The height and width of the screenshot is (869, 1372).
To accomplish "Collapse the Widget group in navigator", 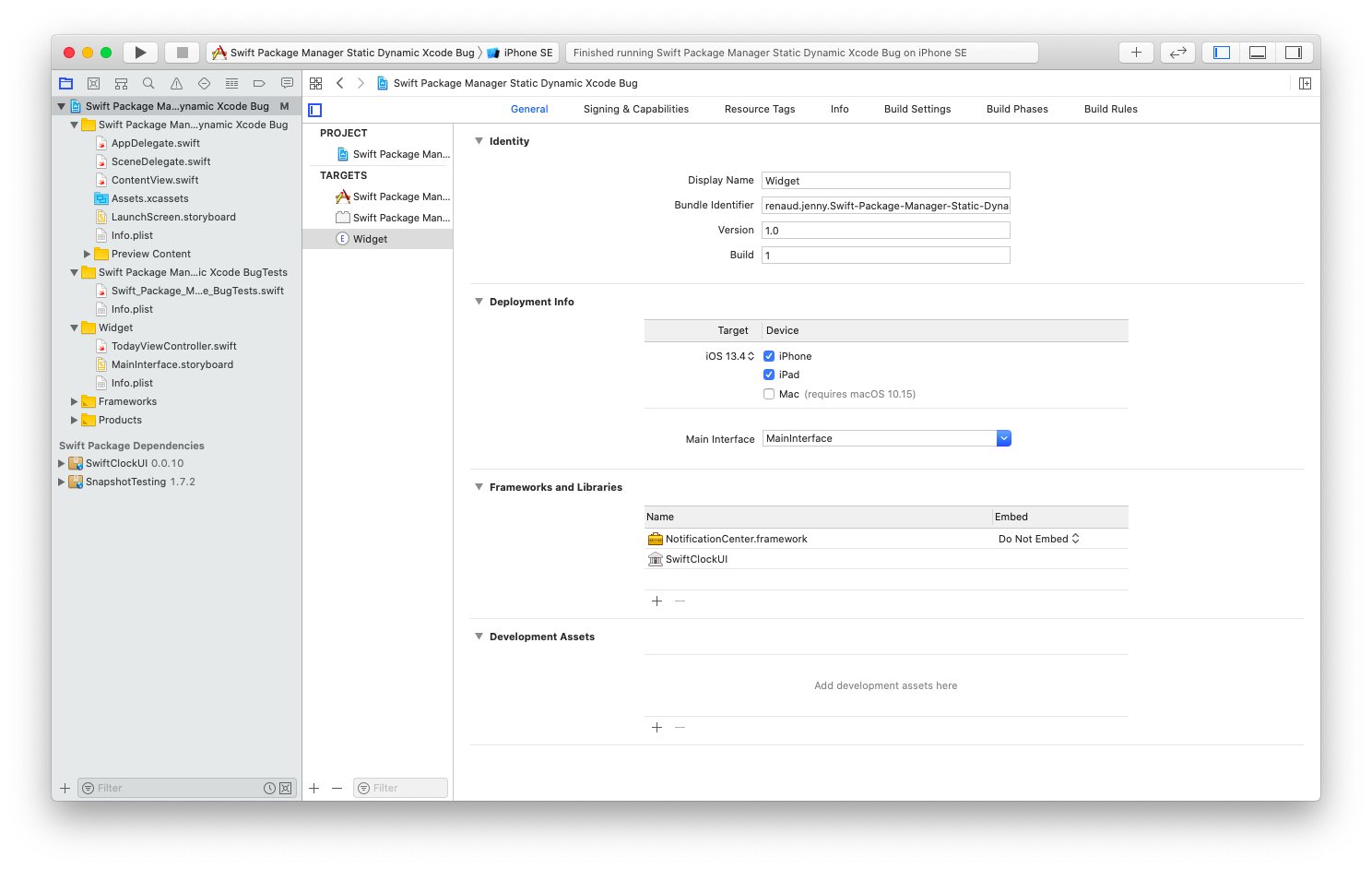I will (x=74, y=327).
